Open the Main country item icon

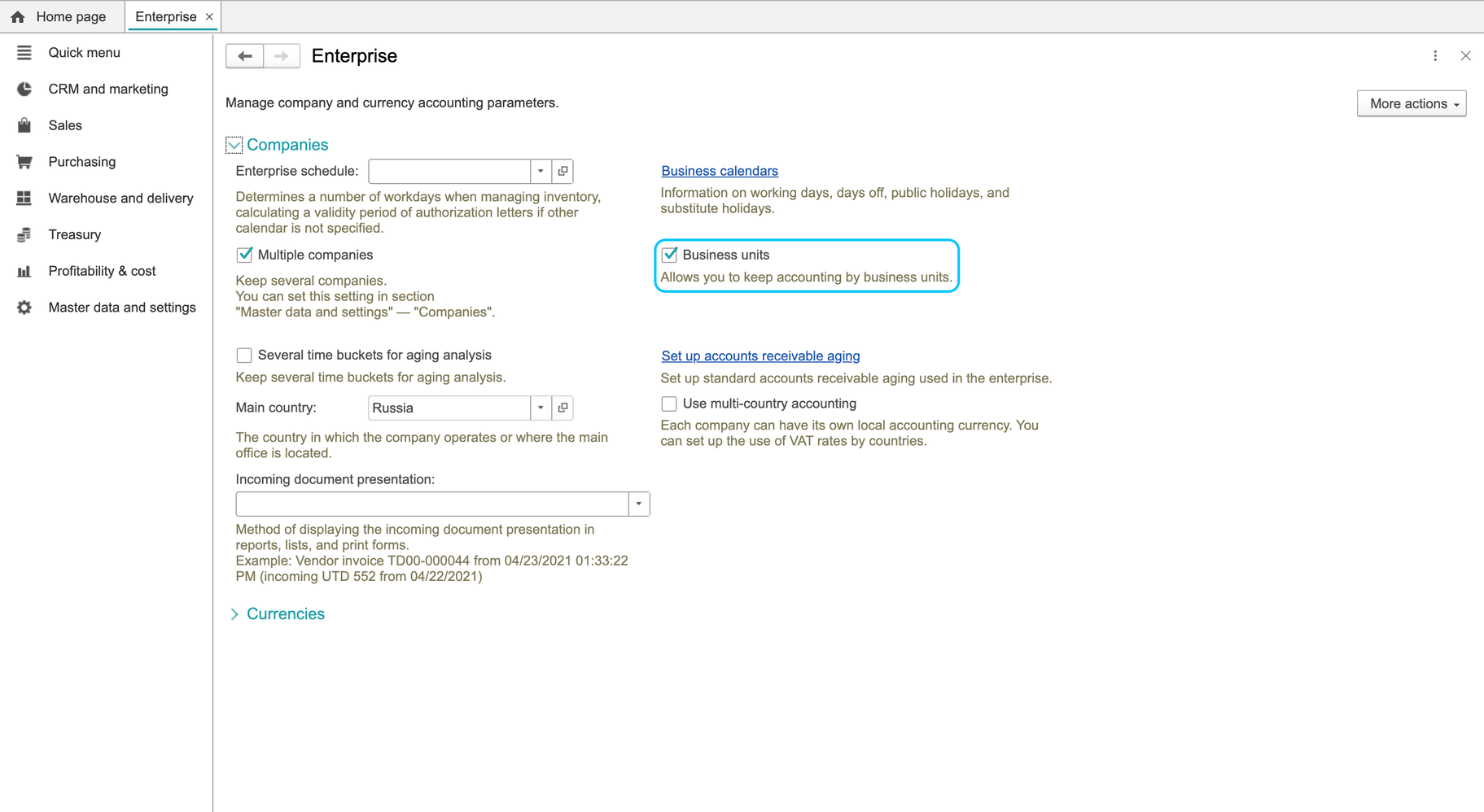tap(563, 408)
